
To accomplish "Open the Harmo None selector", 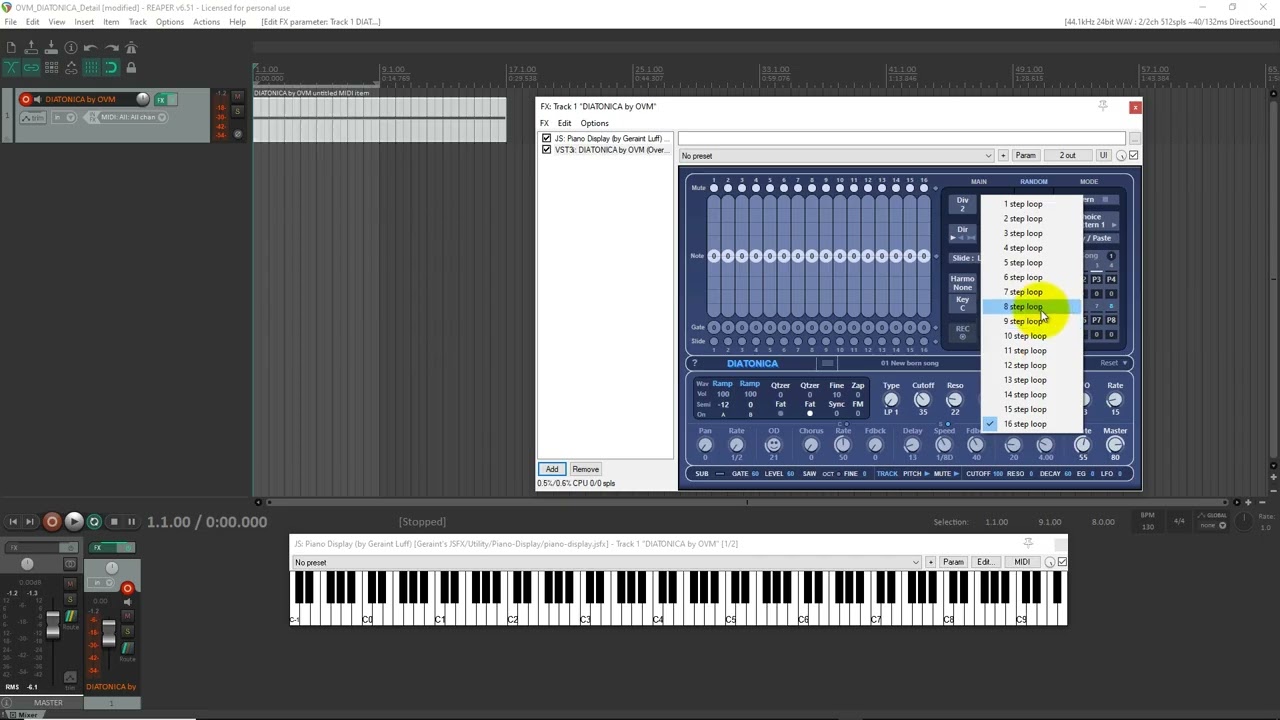I will point(962,283).
